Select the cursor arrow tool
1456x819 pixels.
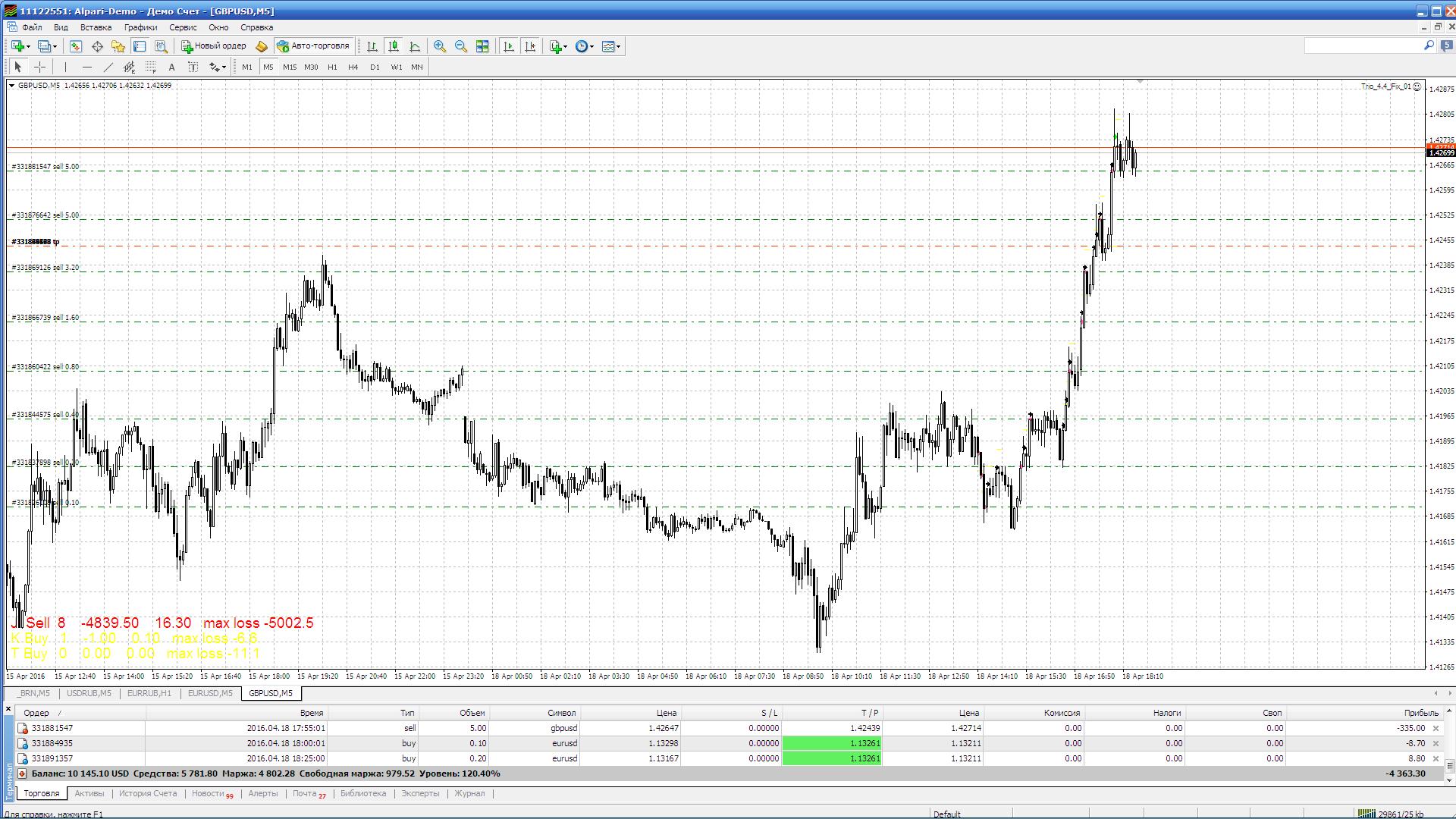click(x=18, y=67)
